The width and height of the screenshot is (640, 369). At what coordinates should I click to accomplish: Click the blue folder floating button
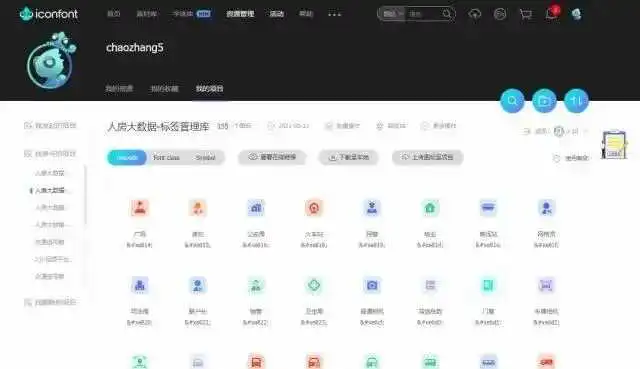[x=544, y=100]
